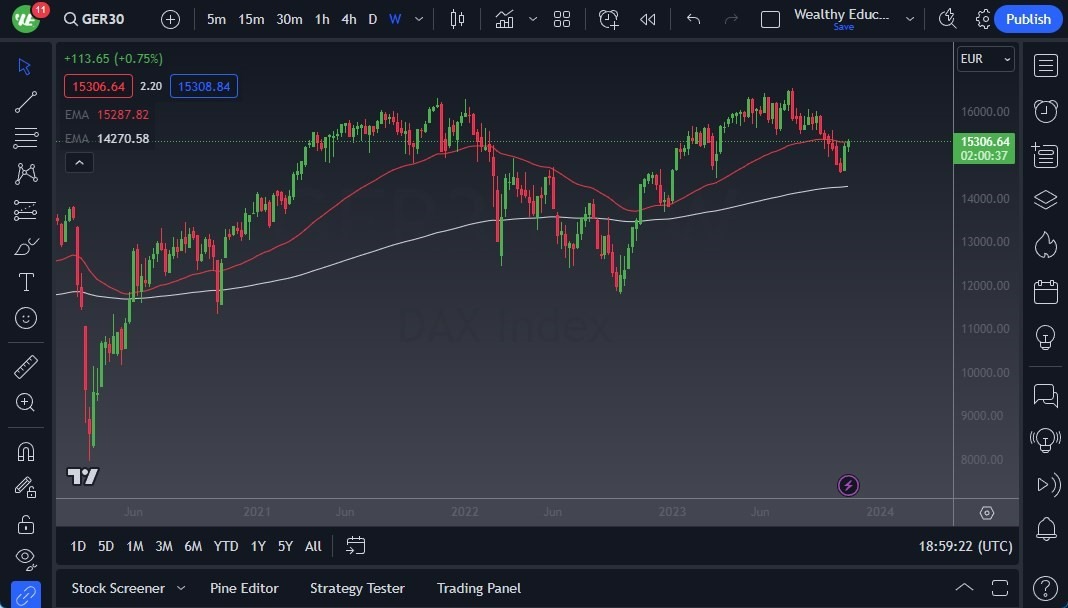Select the Measure ruler tool
The height and width of the screenshot is (608, 1068).
26,365
